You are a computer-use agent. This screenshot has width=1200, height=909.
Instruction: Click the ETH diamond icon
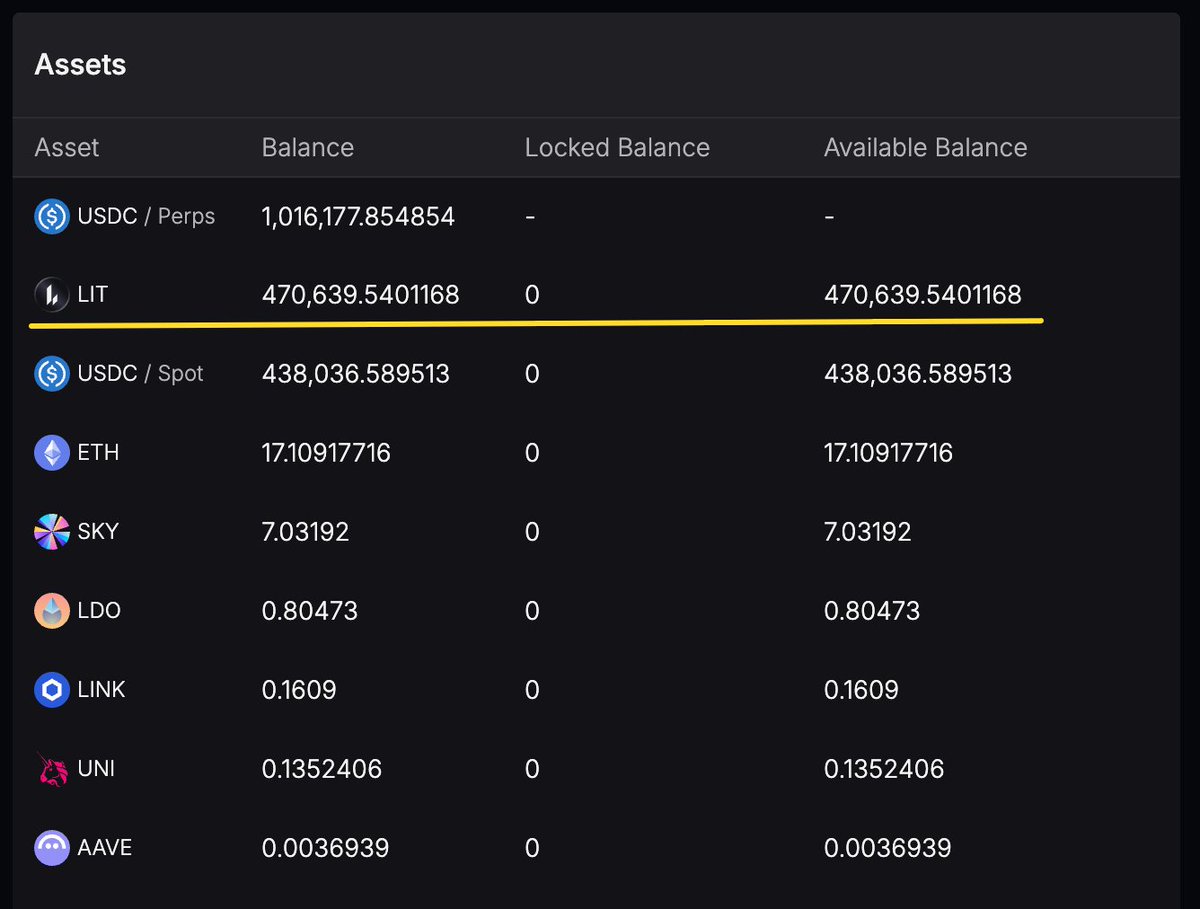(52, 453)
